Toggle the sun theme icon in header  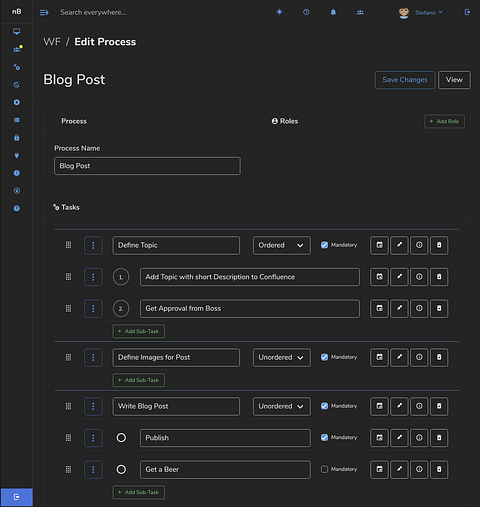coord(279,12)
